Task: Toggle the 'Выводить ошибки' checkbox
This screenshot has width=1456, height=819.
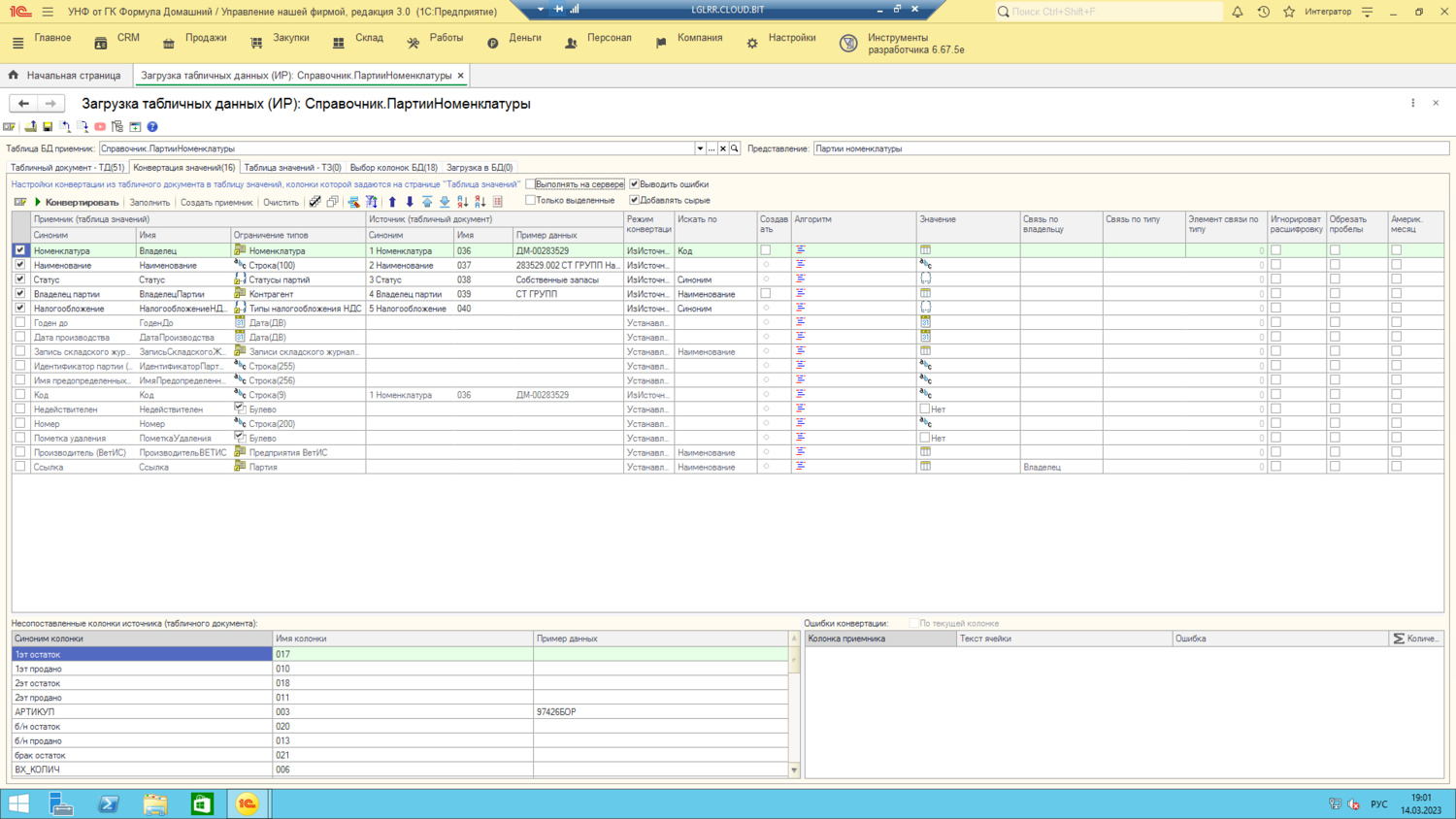Action: 634,184
